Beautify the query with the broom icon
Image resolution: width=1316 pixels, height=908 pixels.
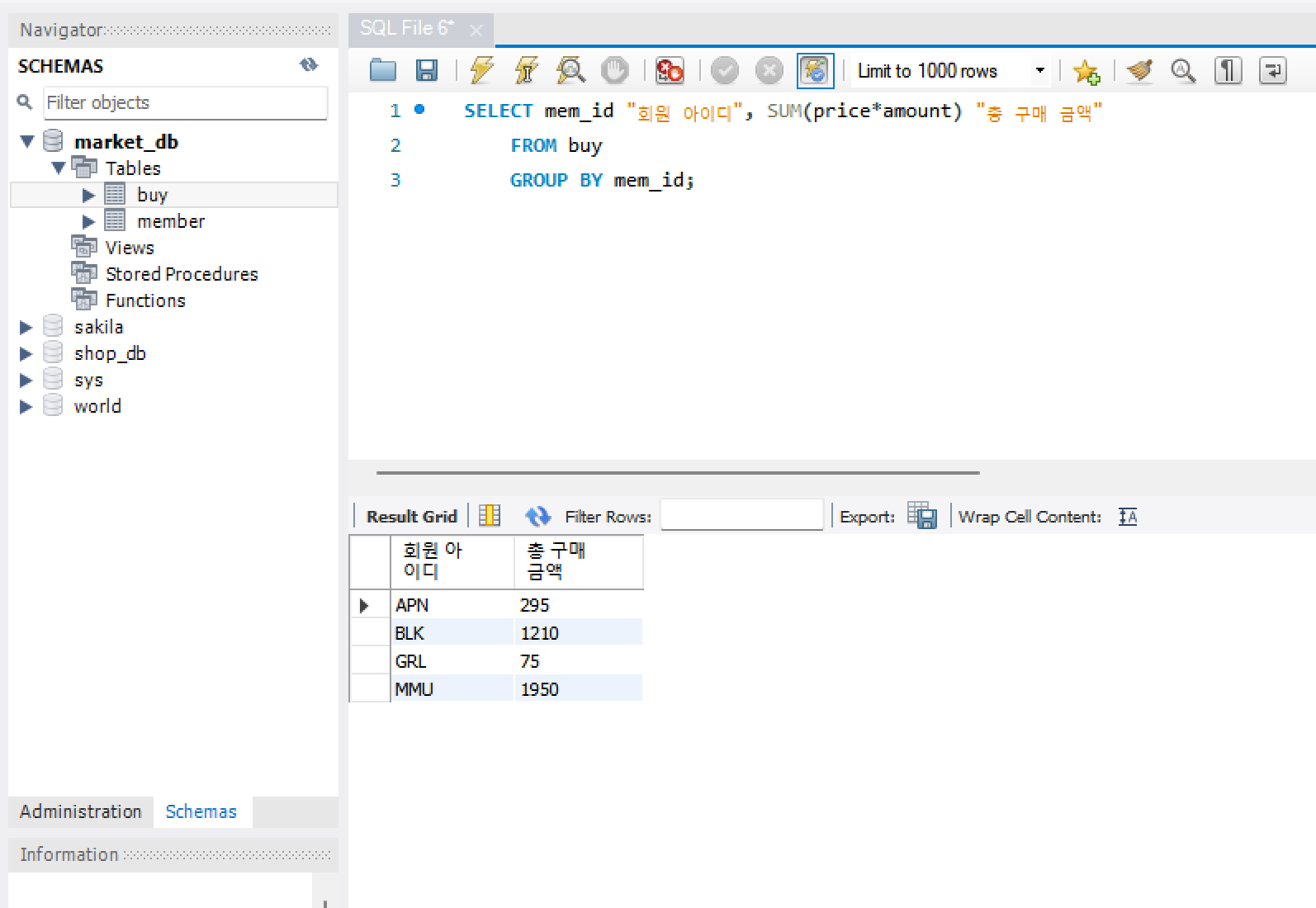click(1140, 71)
